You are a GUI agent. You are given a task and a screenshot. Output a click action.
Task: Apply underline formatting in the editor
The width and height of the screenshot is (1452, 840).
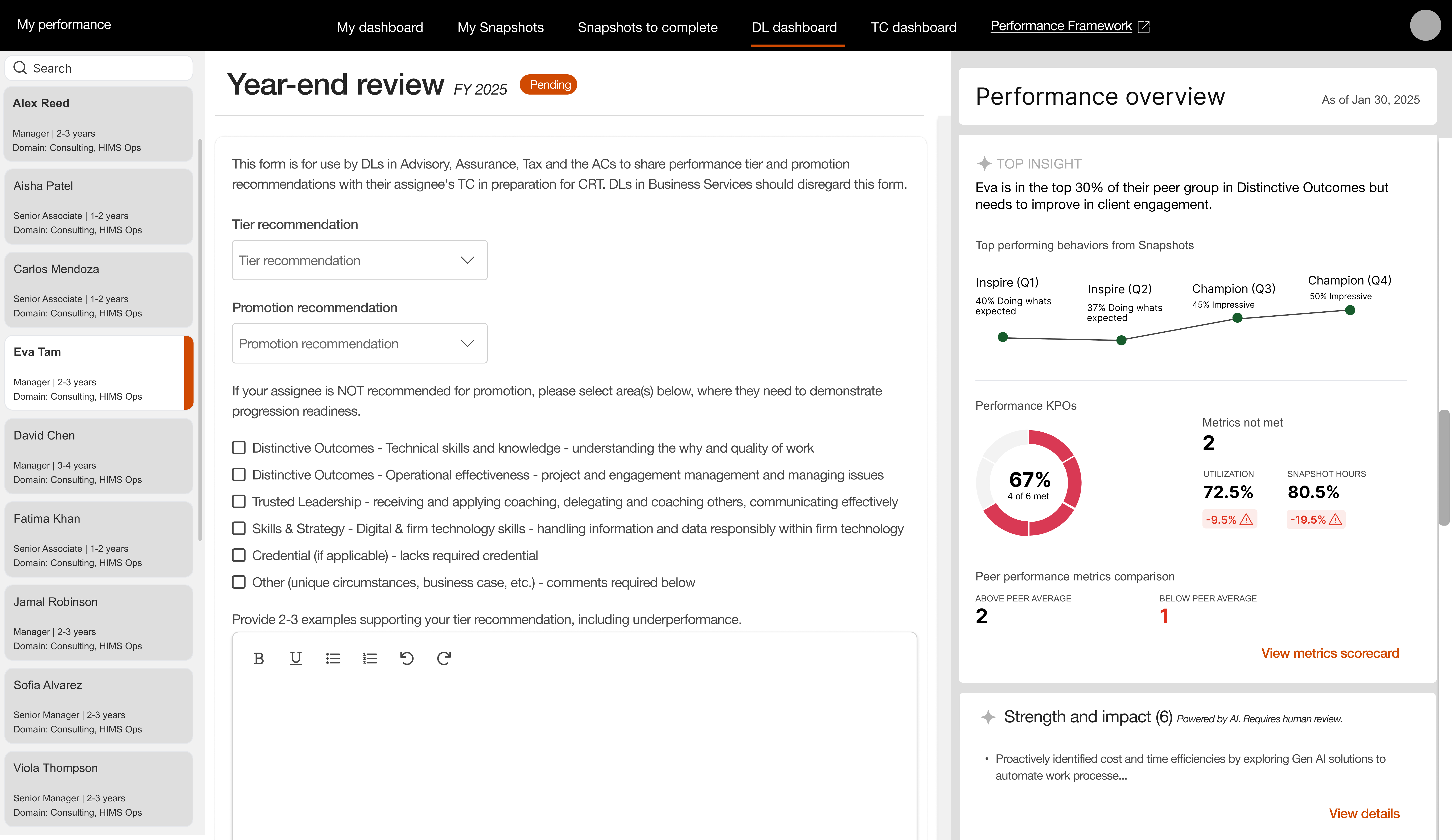(x=296, y=658)
